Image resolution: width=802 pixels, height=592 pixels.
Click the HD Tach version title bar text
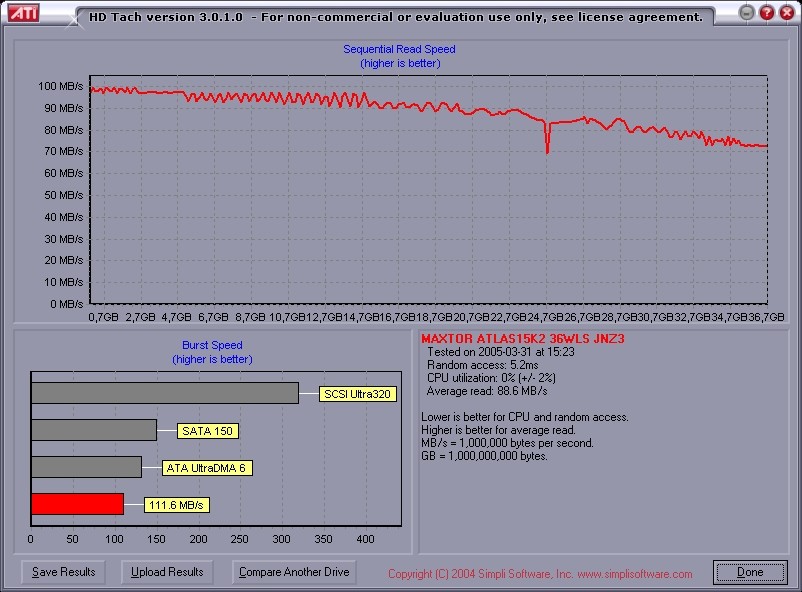click(x=396, y=17)
